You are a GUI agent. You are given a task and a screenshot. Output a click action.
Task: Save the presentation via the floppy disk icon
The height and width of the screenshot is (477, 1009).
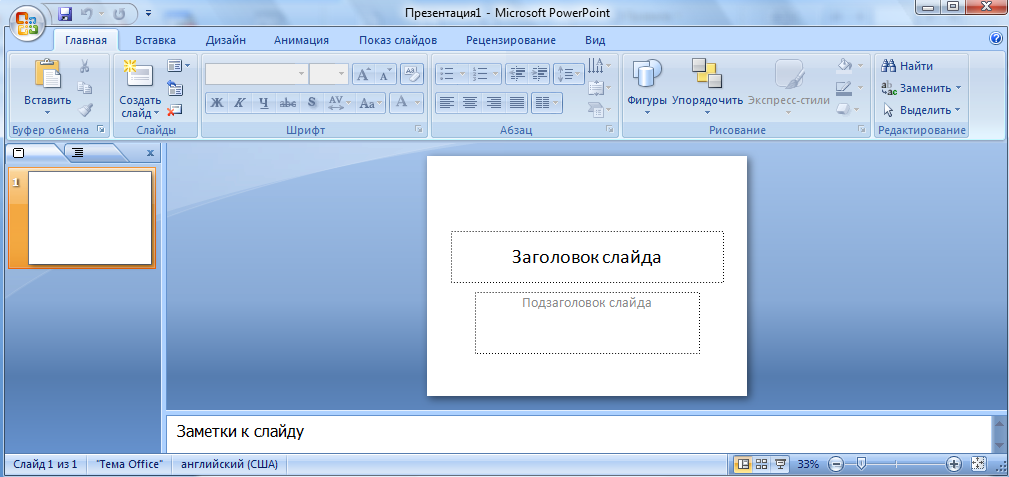coord(65,13)
